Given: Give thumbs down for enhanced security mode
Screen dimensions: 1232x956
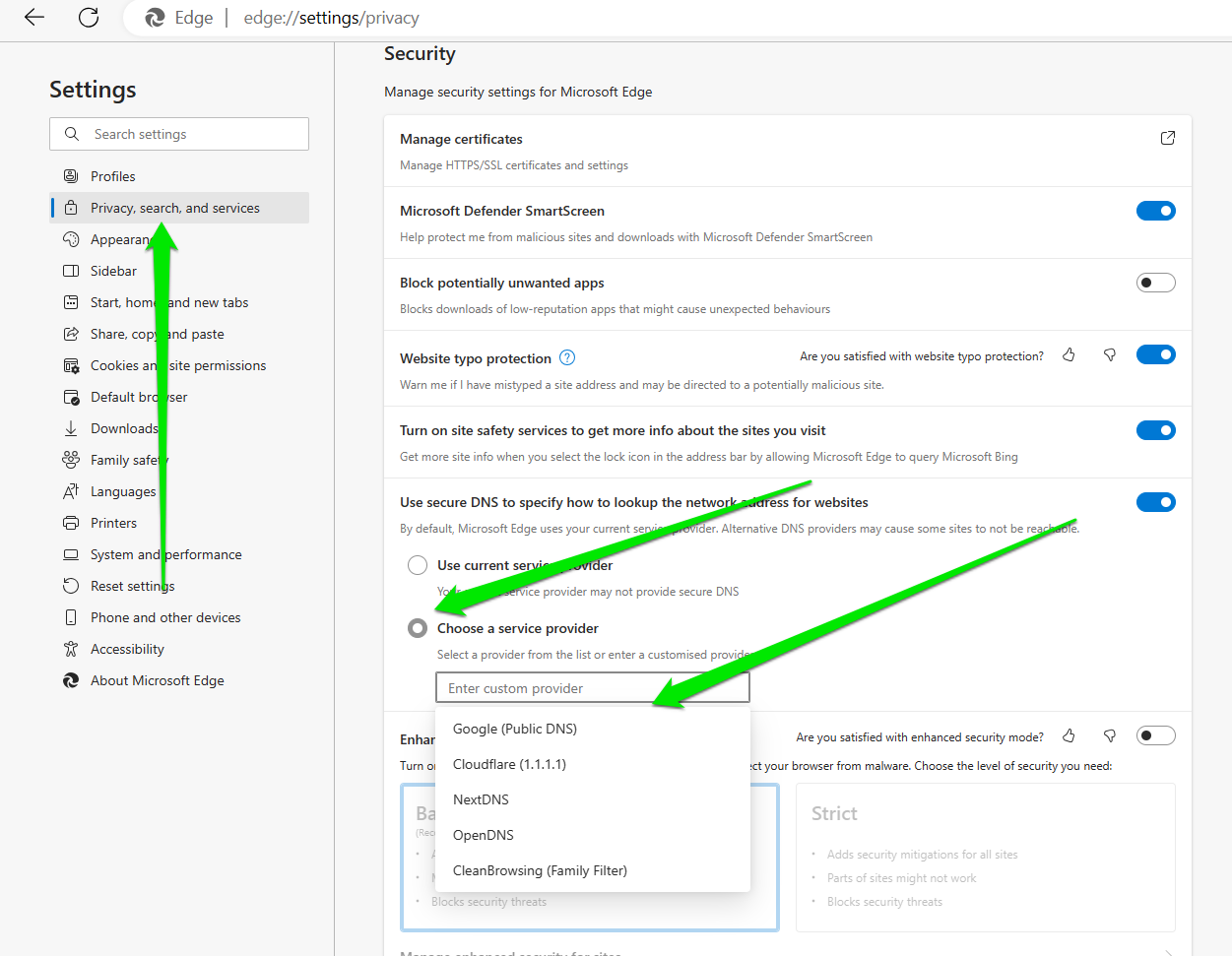Looking at the screenshot, I should pos(1110,736).
